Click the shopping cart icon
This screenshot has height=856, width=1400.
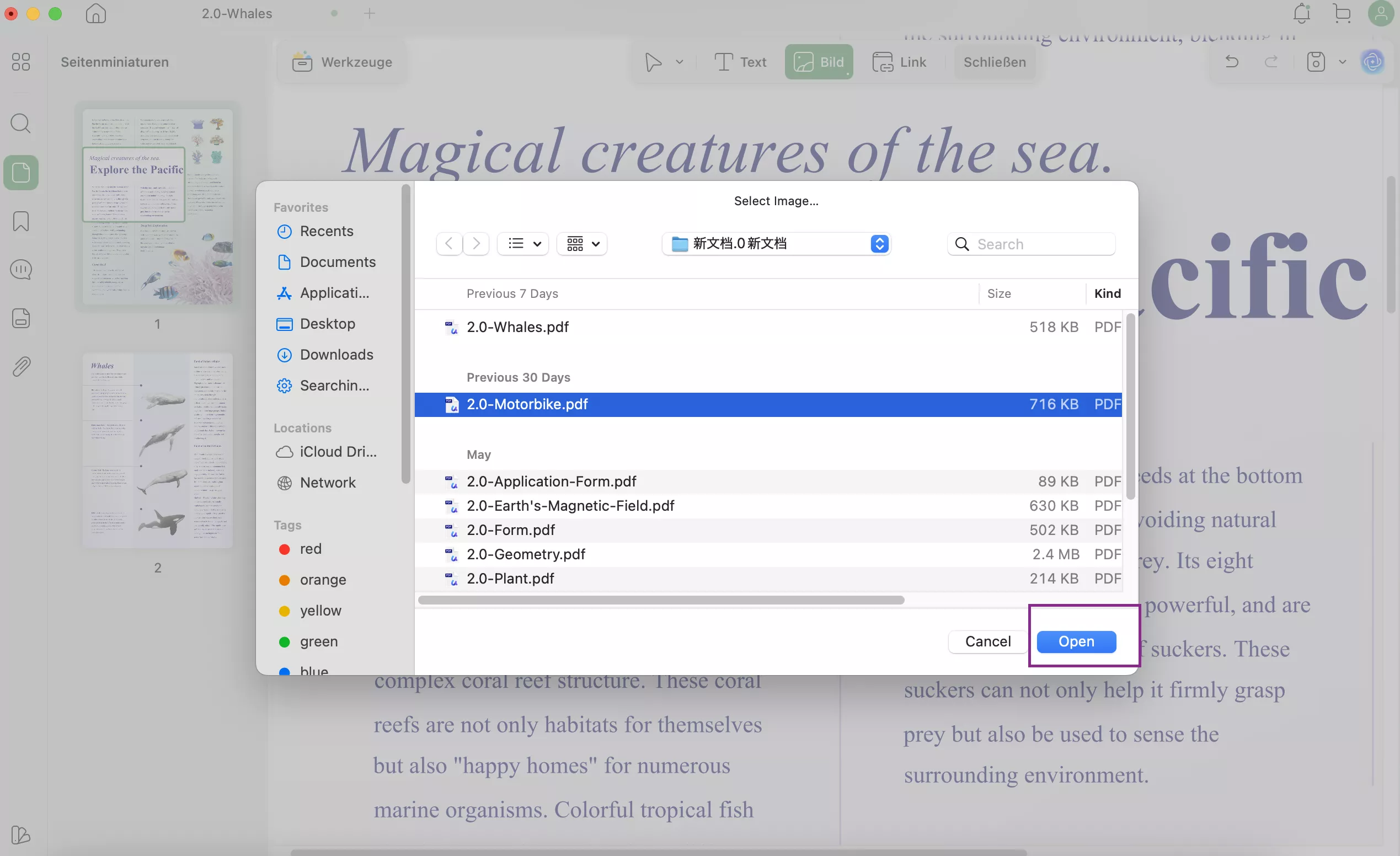tap(1342, 14)
